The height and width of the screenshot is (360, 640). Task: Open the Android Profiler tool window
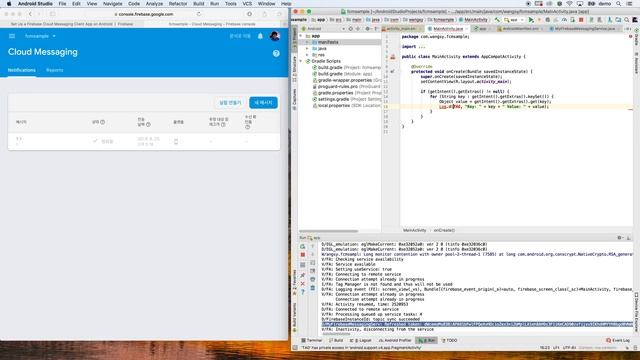pos(395,340)
